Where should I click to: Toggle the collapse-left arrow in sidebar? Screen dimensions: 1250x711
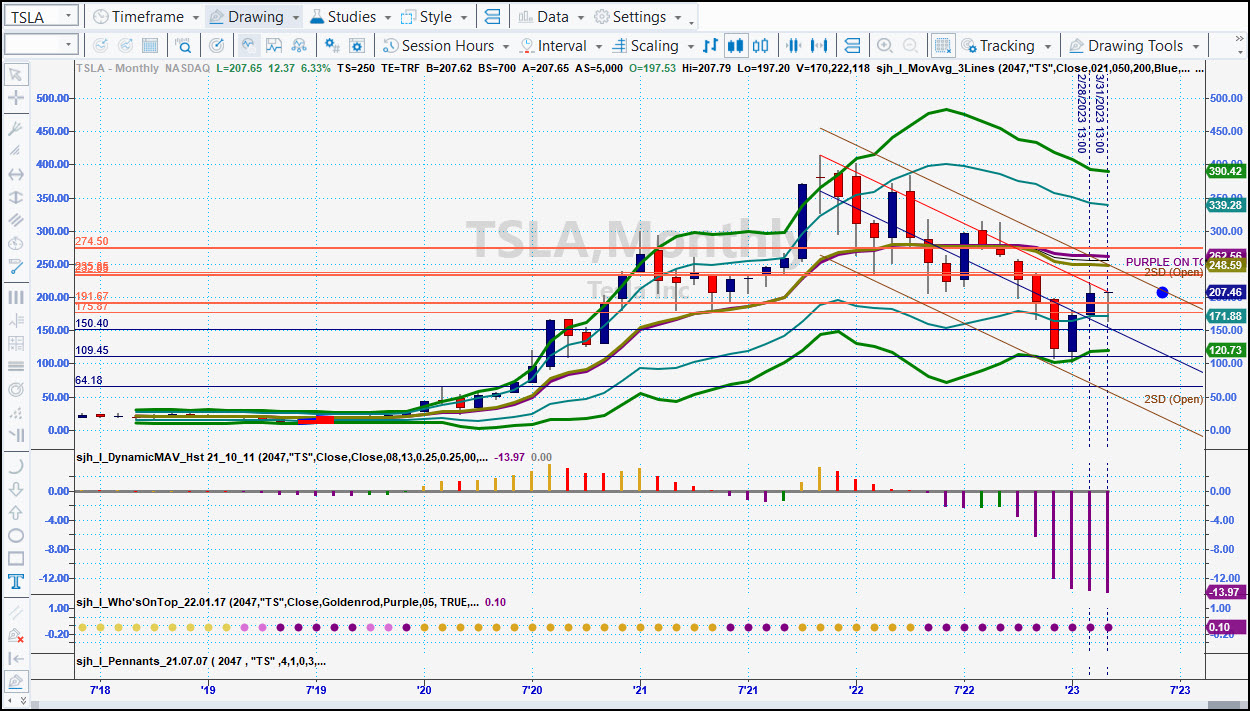[15, 658]
